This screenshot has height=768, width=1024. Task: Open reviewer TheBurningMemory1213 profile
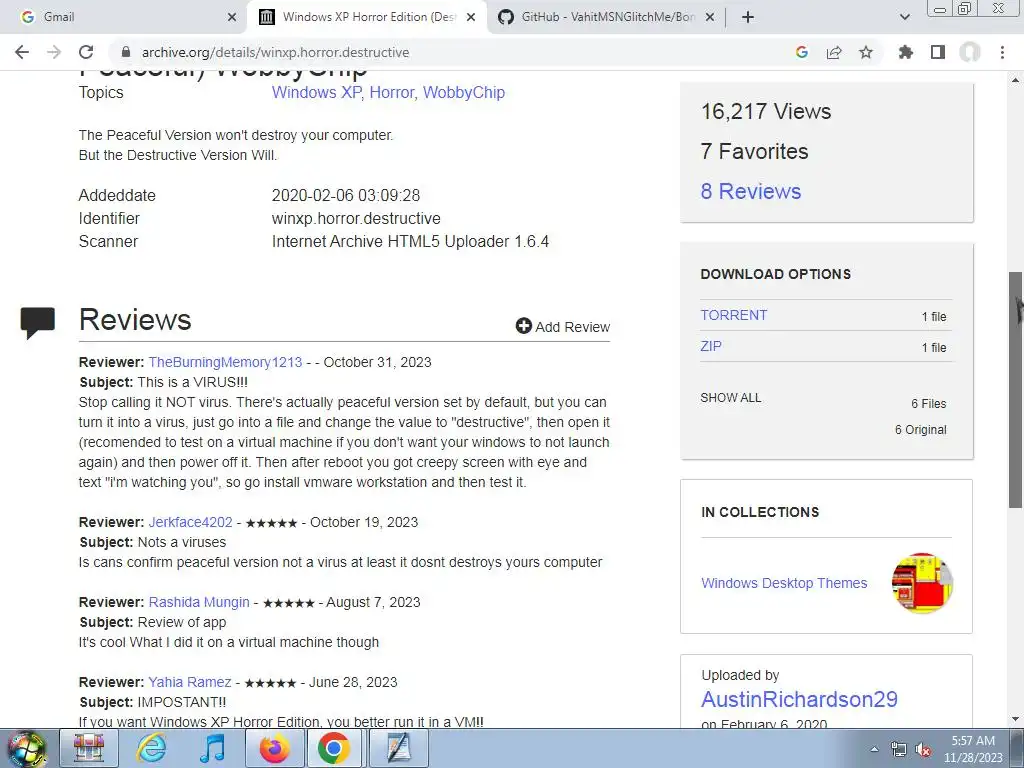click(x=225, y=362)
